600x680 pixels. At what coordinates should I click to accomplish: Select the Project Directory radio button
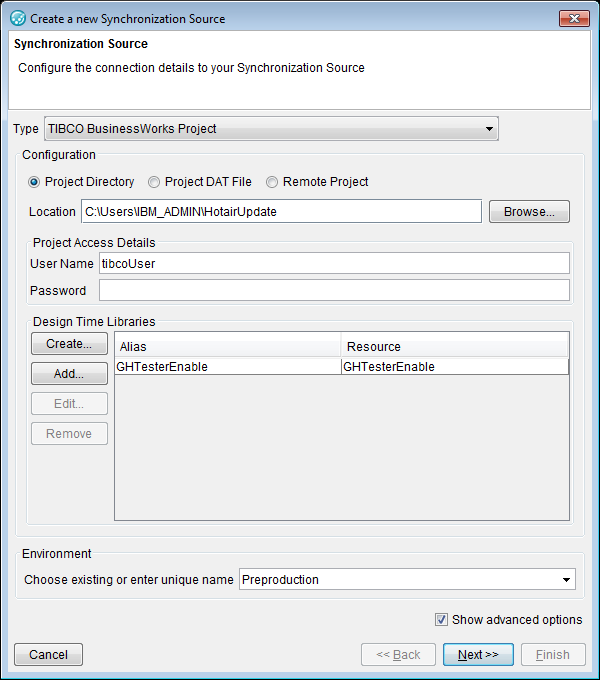coord(35,182)
